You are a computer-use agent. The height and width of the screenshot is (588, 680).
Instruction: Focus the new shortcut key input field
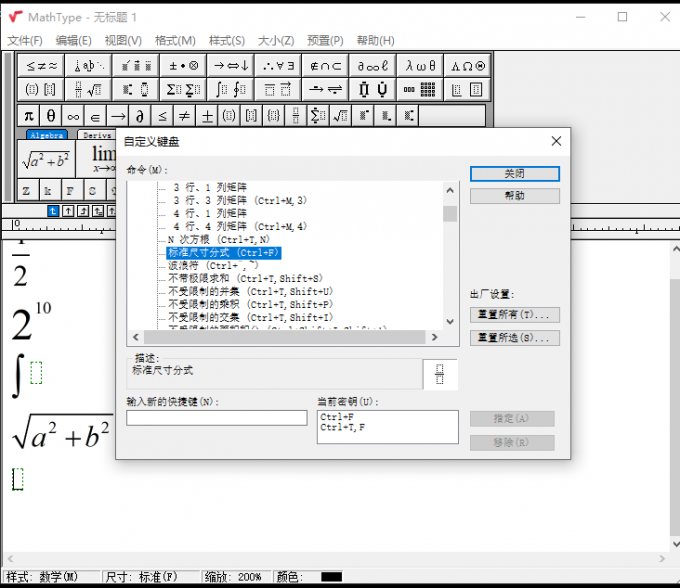(x=217, y=418)
